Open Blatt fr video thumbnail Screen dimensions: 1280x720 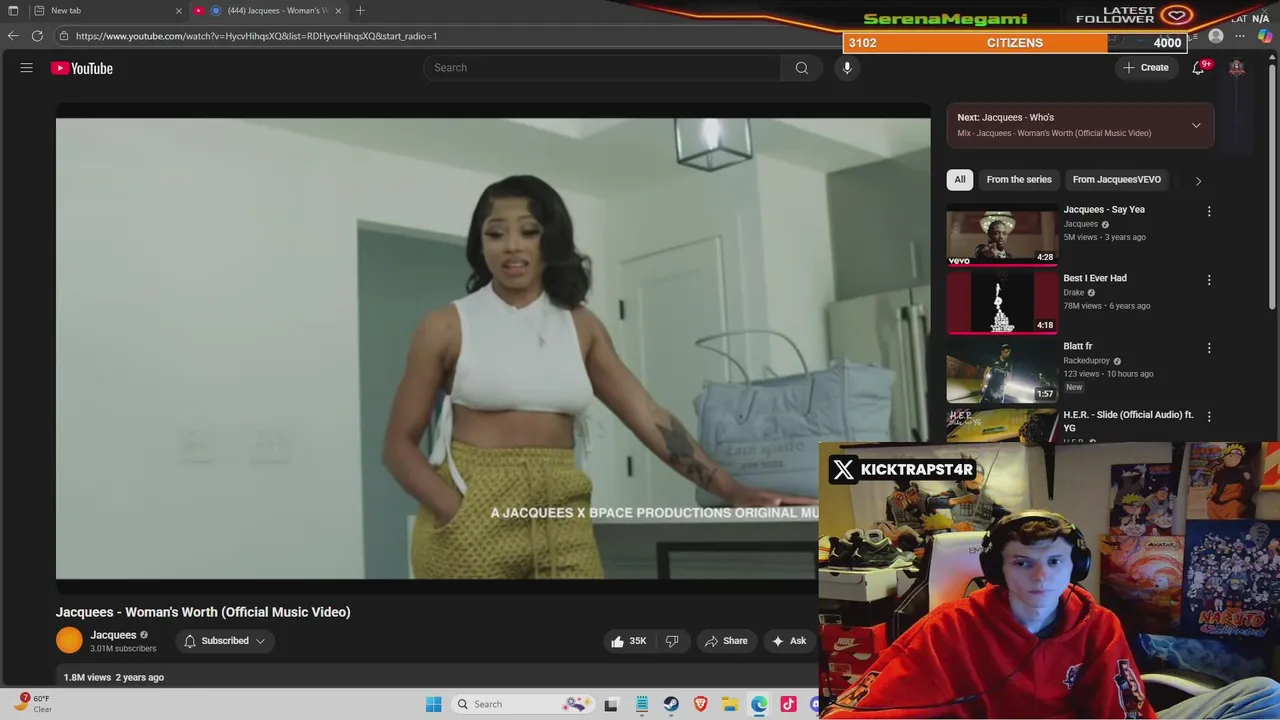(1002, 372)
